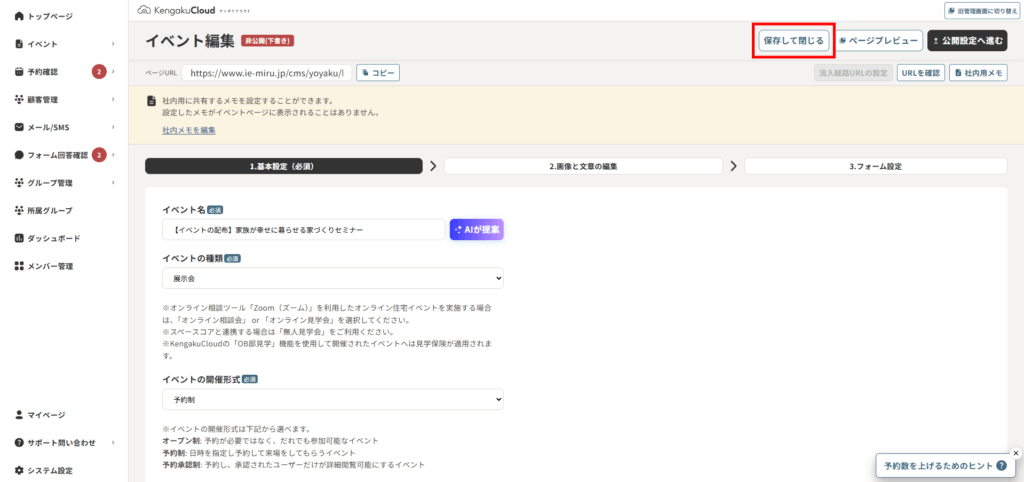Click the システム設定 gear icon
The width and height of the screenshot is (1024, 482).
point(19,470)
